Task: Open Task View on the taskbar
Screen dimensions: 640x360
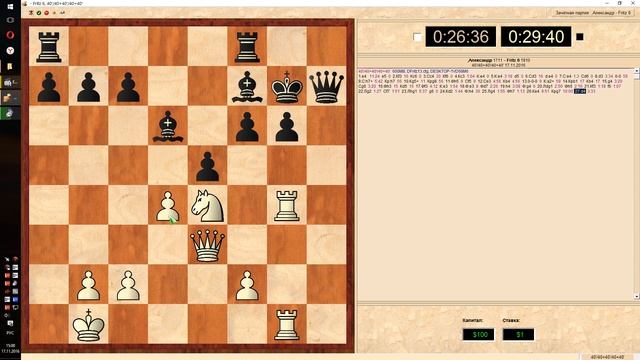Action: coord(10,20)
